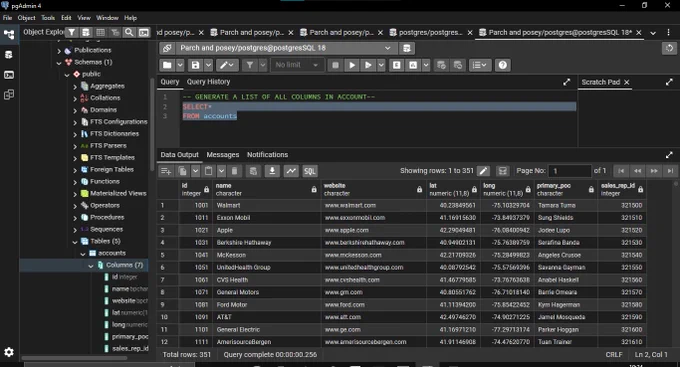The width and height of the screenshot is (680, 367).
Task: Click the paste rows icon
Action: (x=209, y=171)
